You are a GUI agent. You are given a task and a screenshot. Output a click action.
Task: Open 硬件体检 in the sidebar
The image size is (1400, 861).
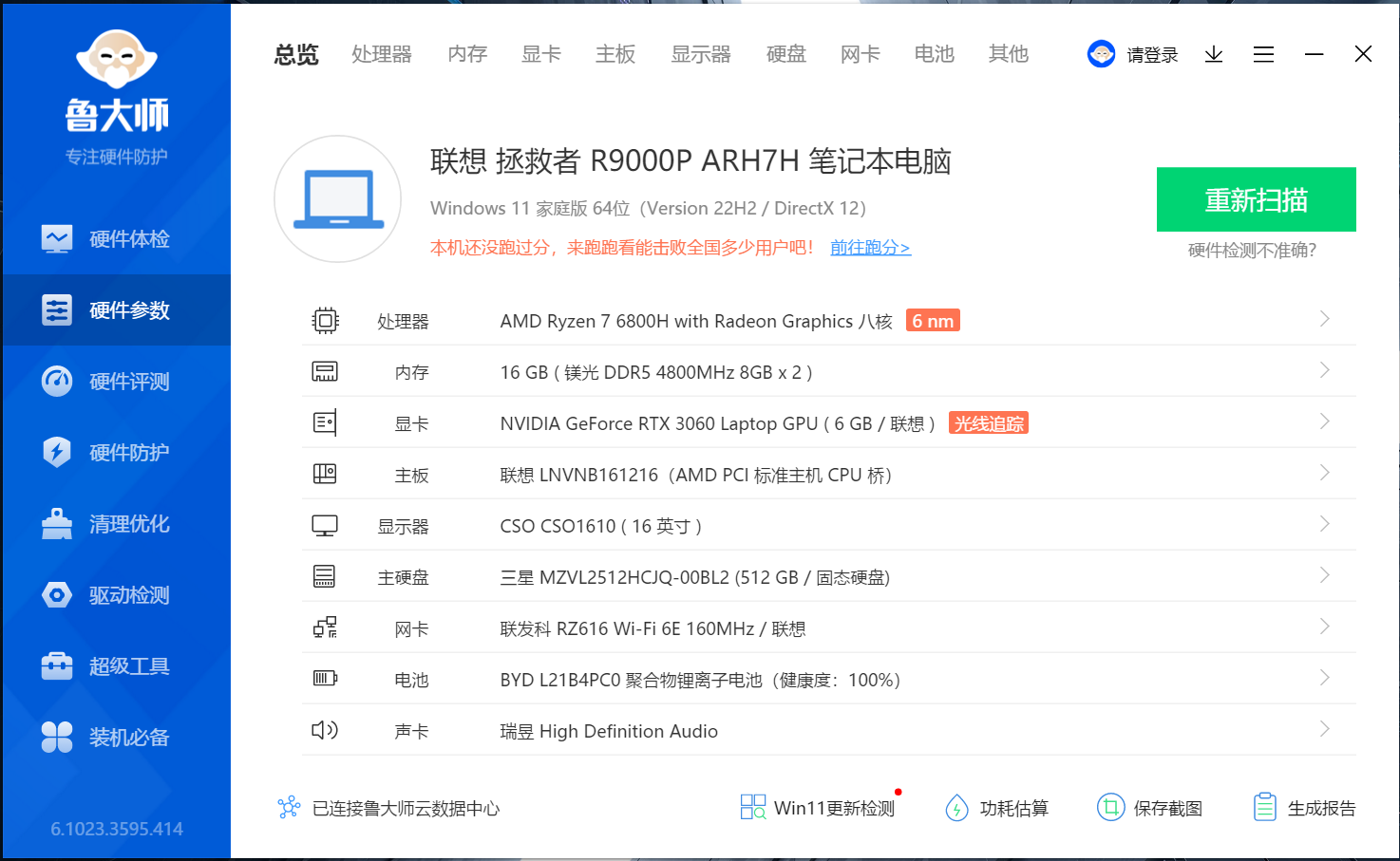tap(116, 239)
